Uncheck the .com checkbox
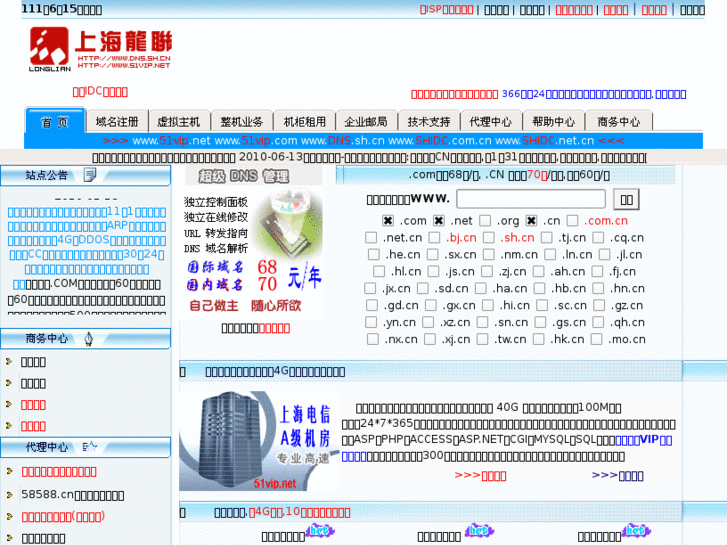Viewport: 727px width, 545px height. [x=388, y=220]
